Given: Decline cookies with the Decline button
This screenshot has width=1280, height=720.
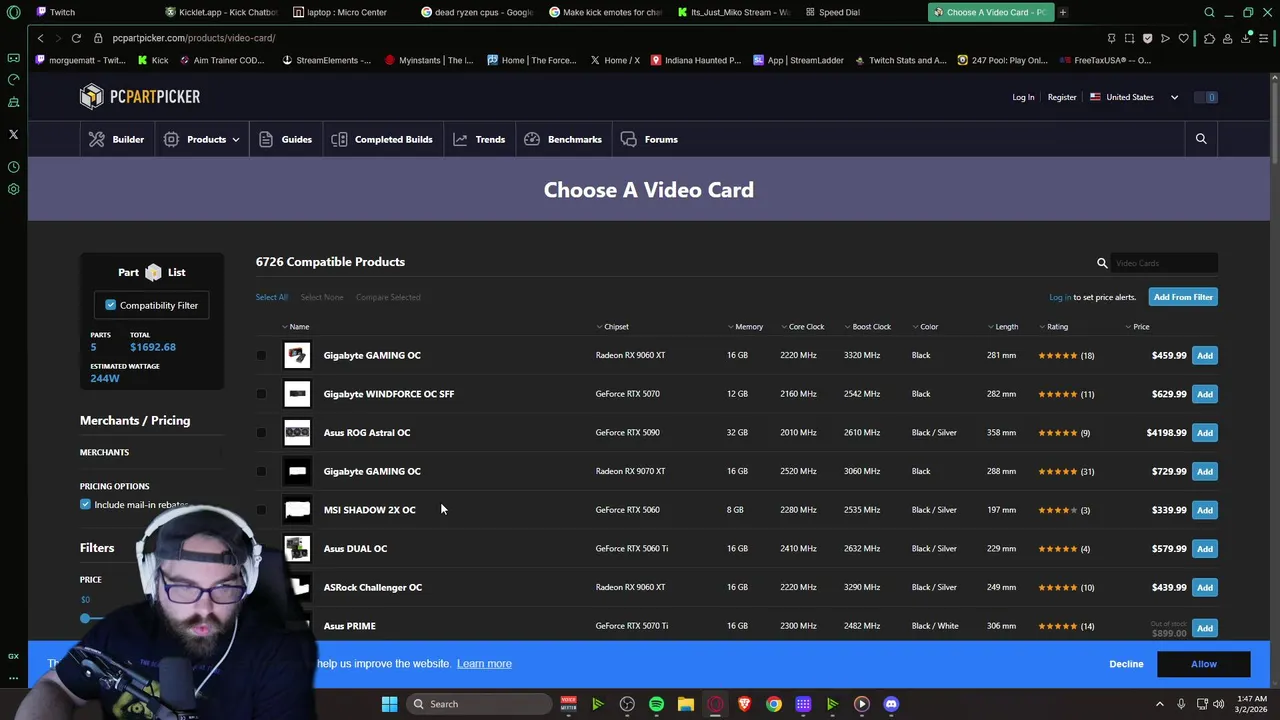Looking at the screenshot, I should click(x=1126, y=664).
